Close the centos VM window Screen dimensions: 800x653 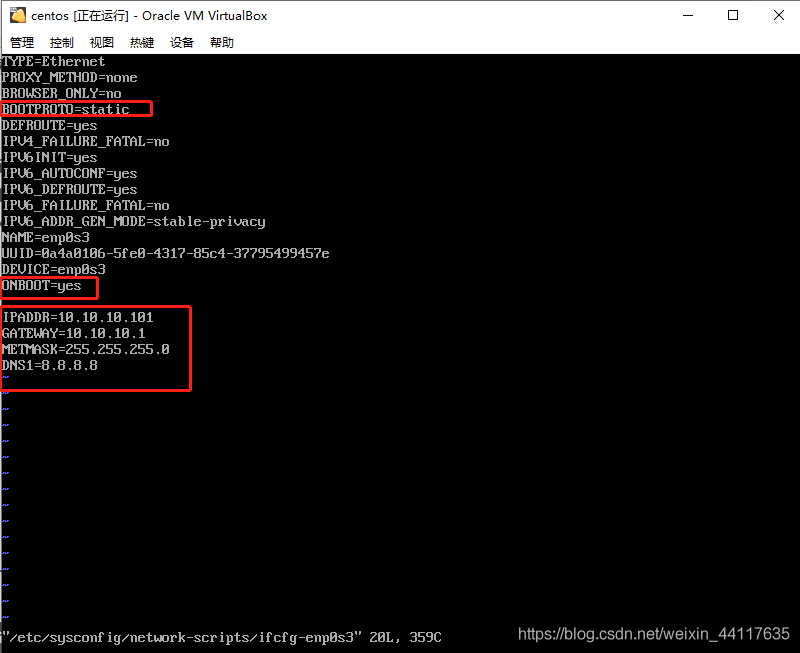pyautogui.click(x=779, y=15)
